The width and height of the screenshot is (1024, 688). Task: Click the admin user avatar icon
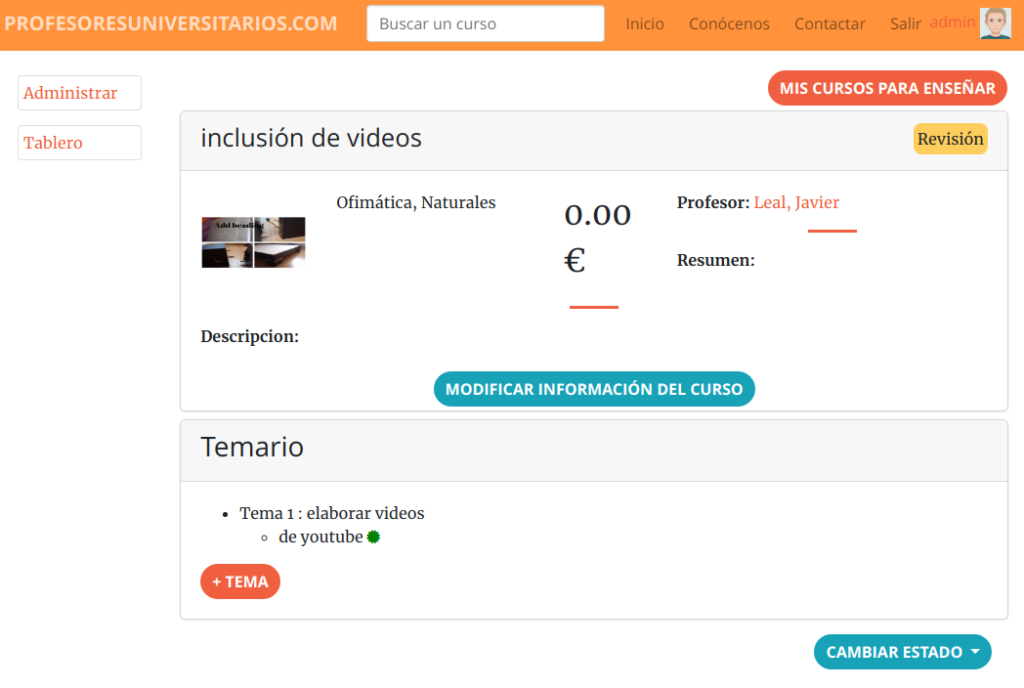(995, 23)
